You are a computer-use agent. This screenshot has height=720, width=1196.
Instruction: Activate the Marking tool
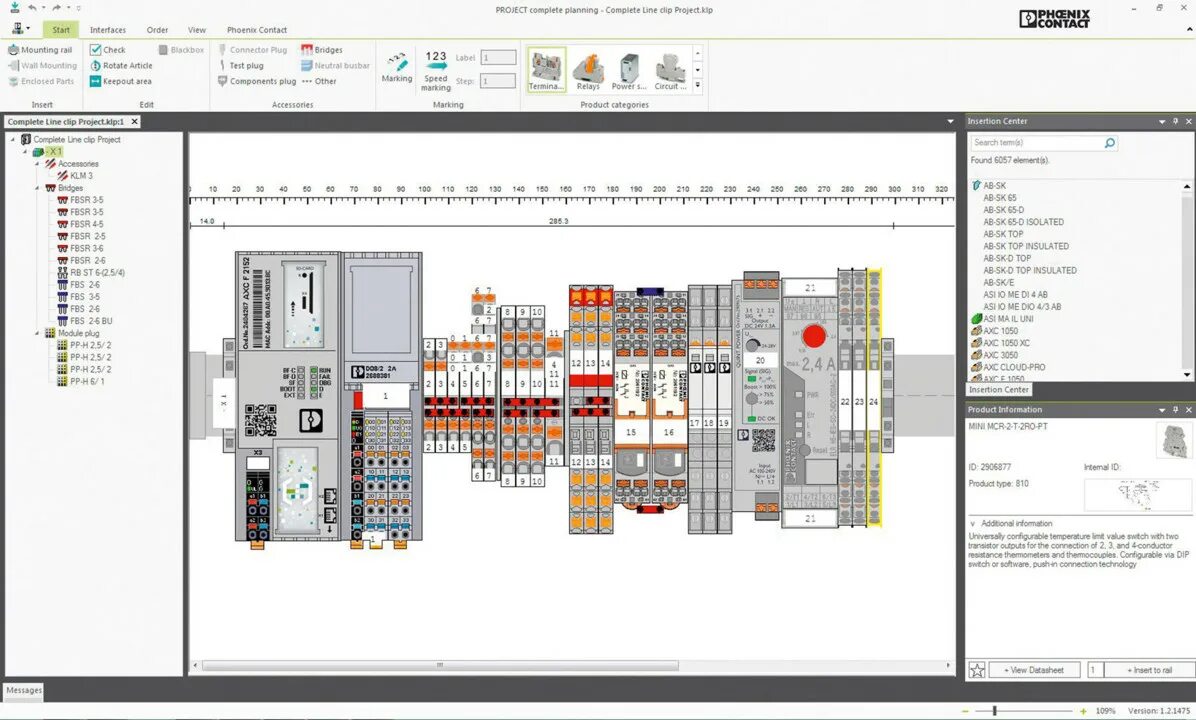(397, 67)
